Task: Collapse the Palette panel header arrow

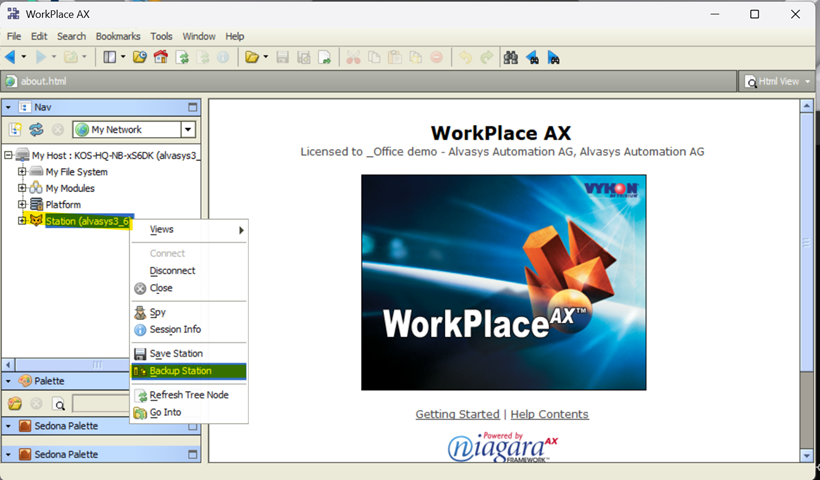Action: pos(8,381)
